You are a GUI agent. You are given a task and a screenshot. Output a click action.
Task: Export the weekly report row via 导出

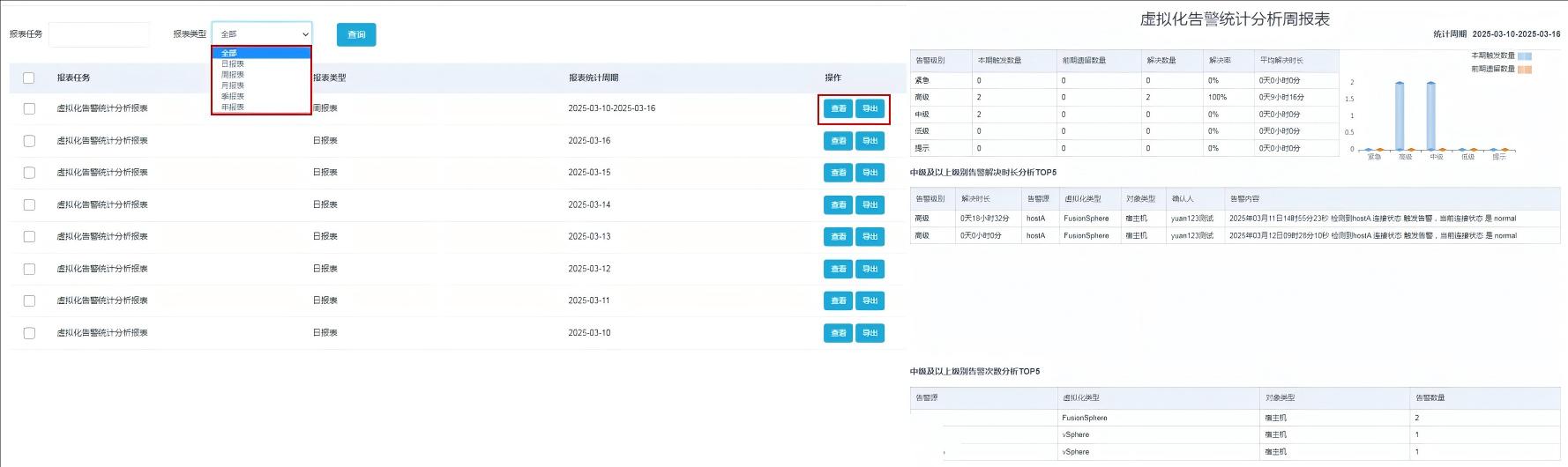click(x=870, y=108)
